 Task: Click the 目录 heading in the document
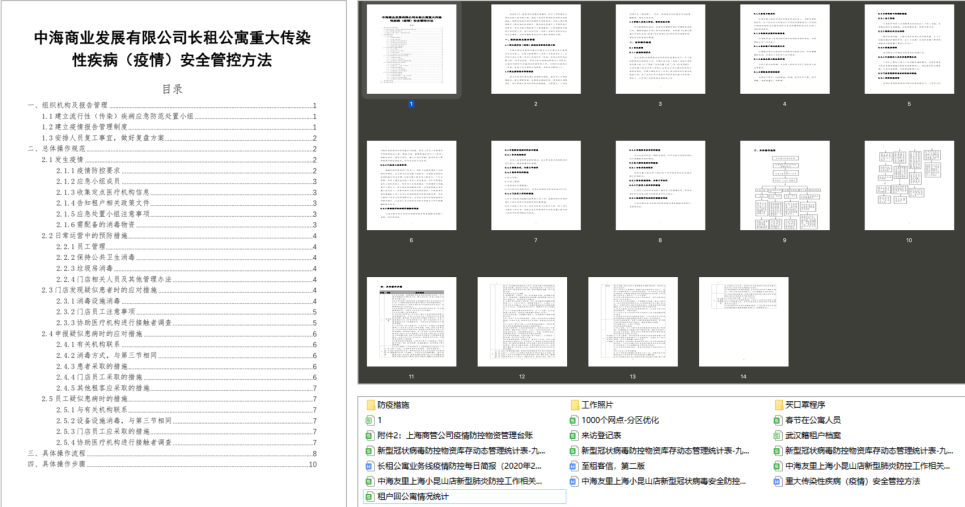[172, 89]
